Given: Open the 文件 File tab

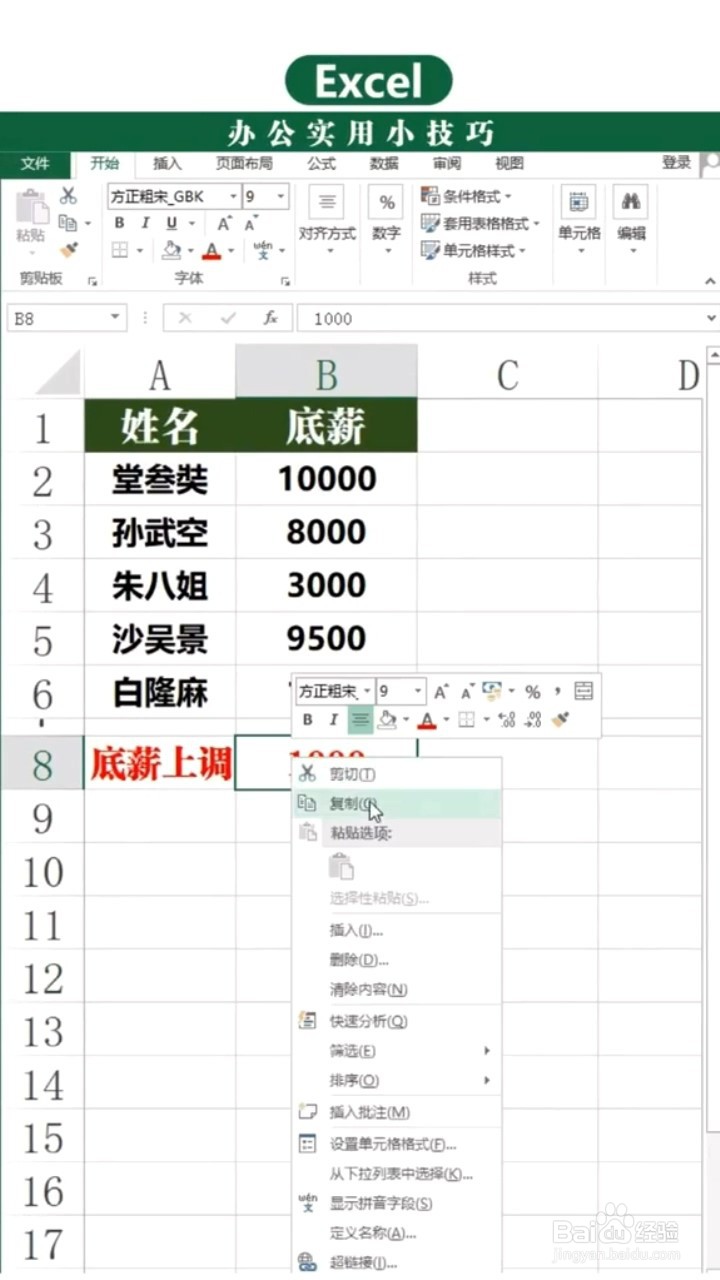Looking at the screenshot, I should tap(35, 163).
